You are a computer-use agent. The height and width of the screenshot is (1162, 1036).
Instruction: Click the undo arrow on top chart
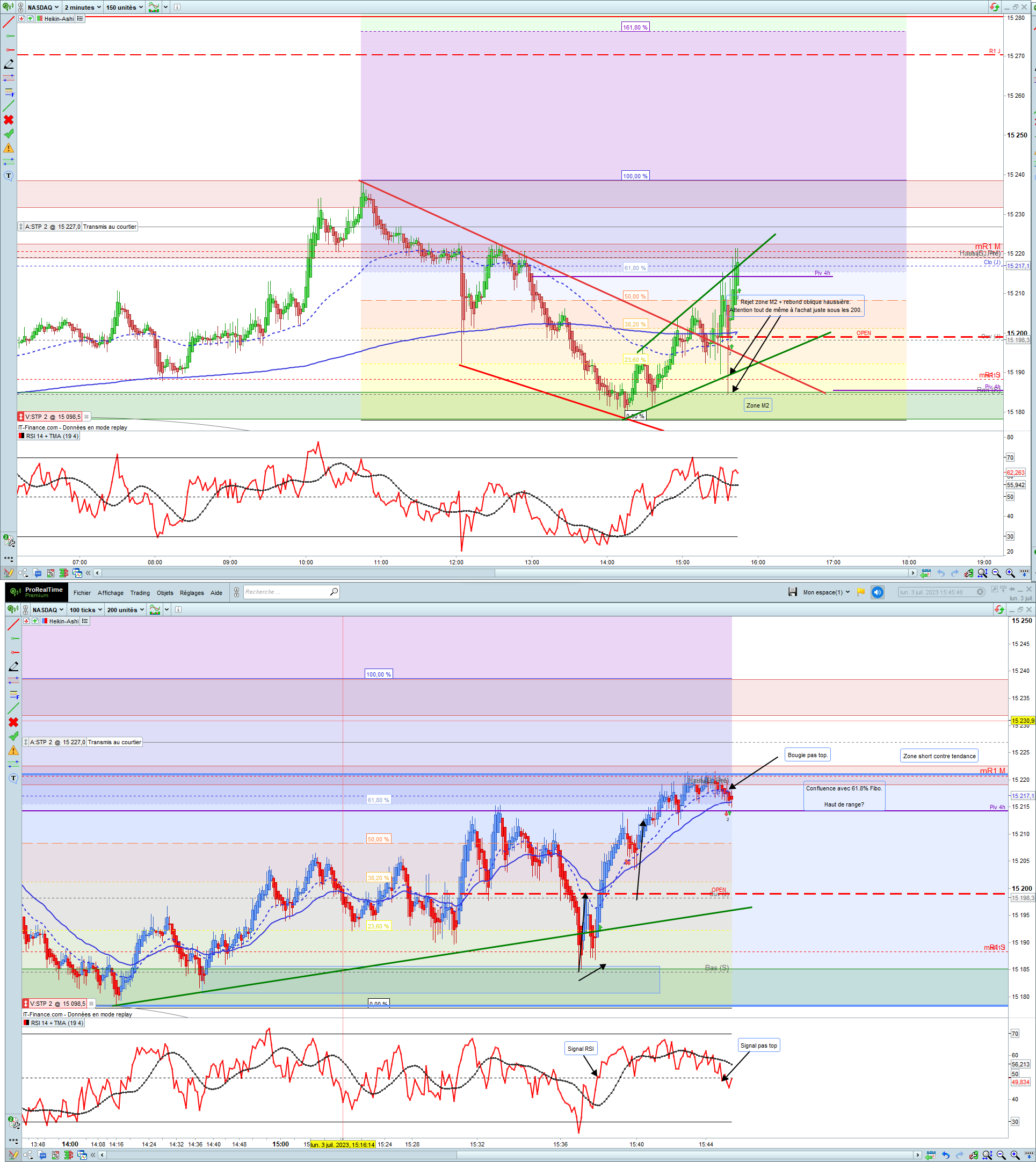[x=941, y=573]
